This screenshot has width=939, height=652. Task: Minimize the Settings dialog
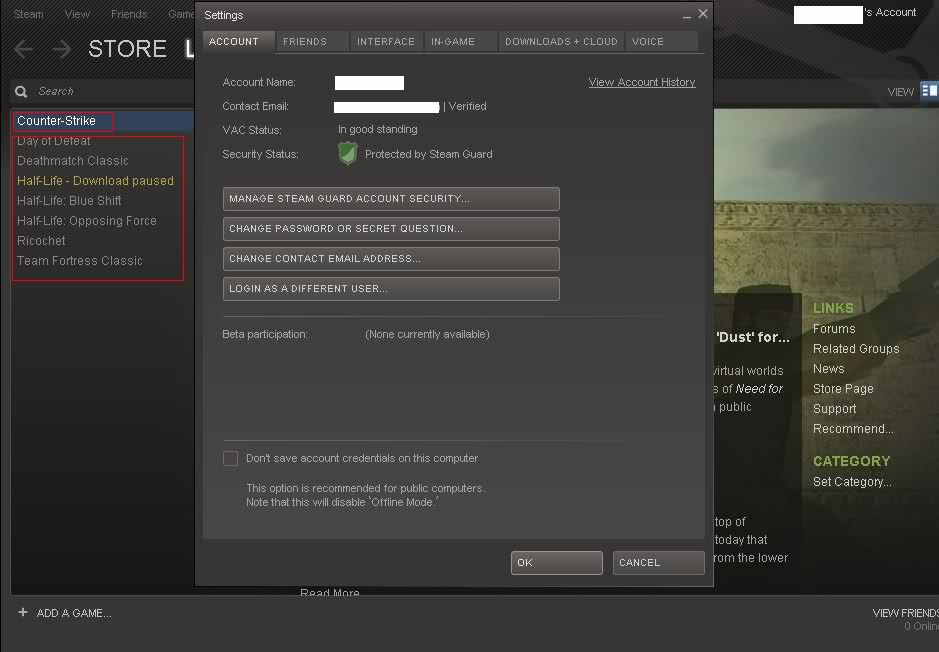pos(686,16)
